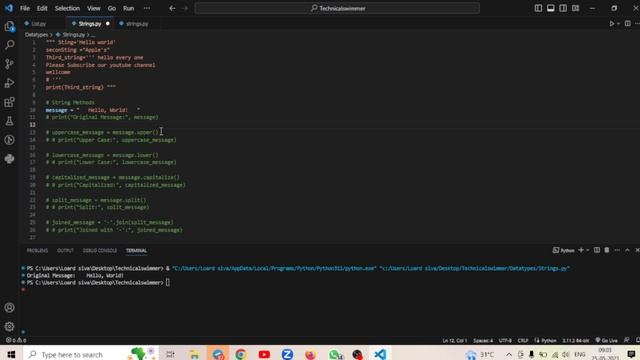Change line endings via CRLF status item
Screen dimensions: 640x360
tap(522, 340)
